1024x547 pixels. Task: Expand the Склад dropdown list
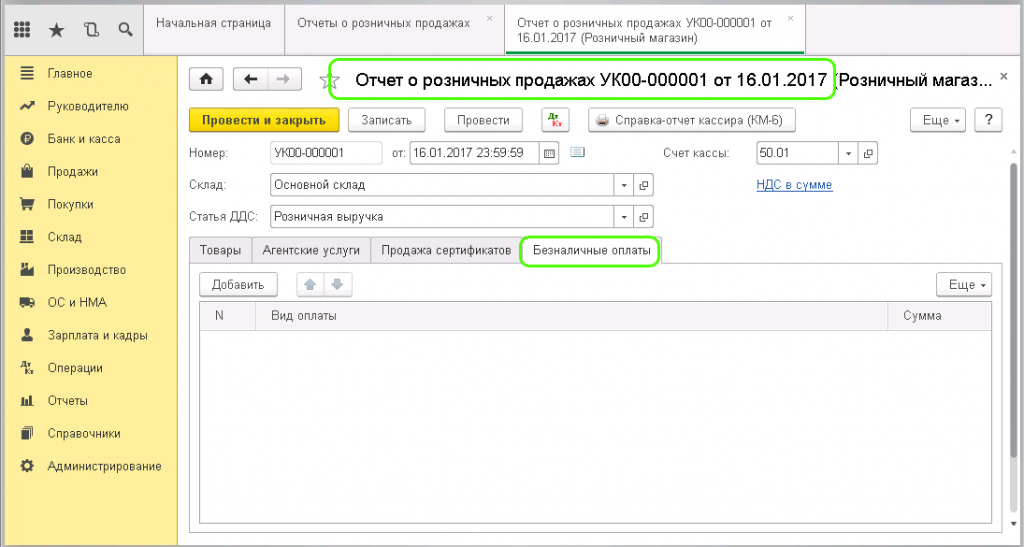coord(625,185)
